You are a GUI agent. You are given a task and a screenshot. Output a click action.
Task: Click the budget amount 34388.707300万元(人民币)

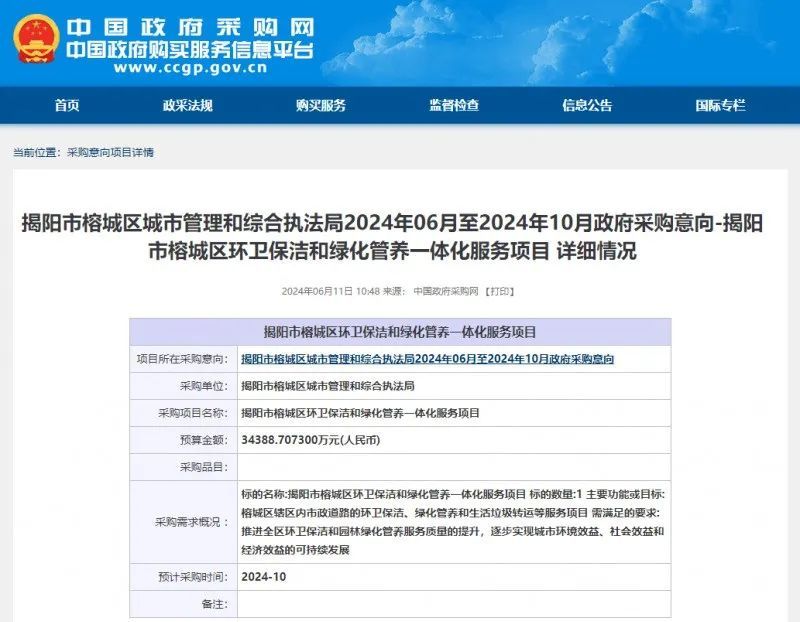point(311,440)
